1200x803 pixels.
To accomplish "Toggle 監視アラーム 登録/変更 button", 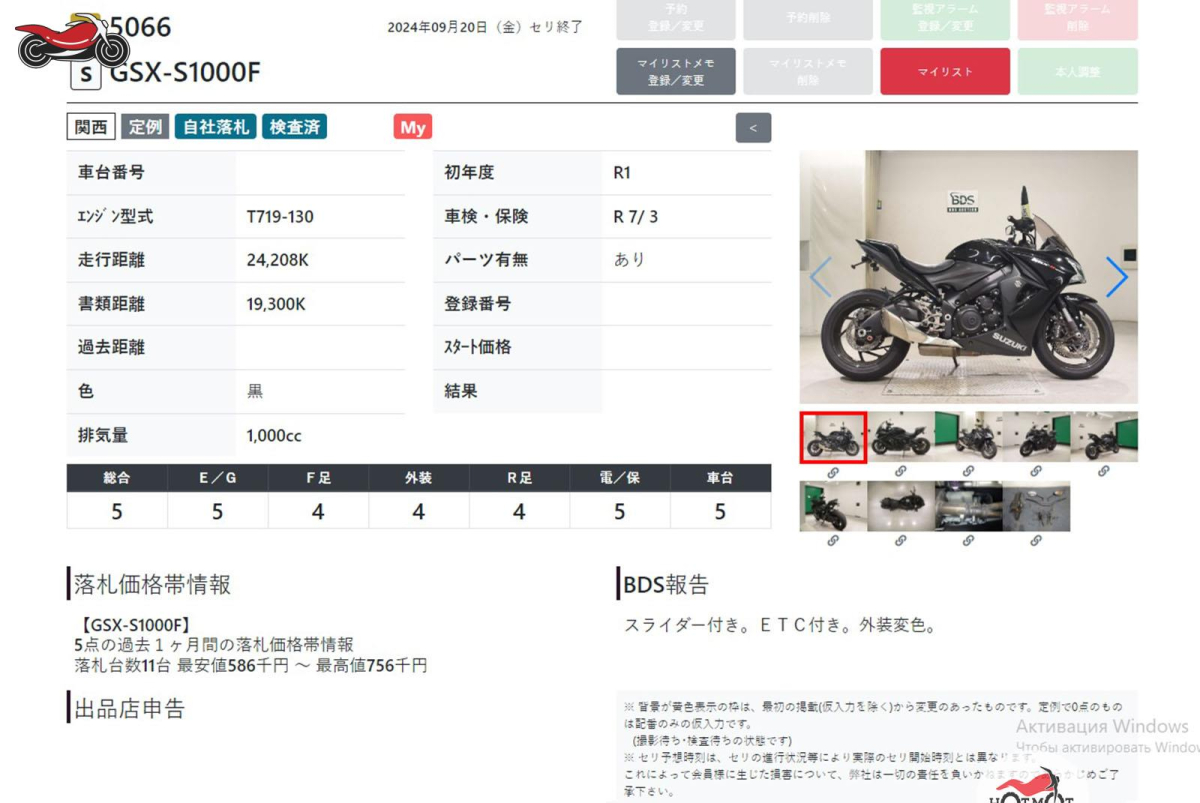I will [x=945, y=19].
